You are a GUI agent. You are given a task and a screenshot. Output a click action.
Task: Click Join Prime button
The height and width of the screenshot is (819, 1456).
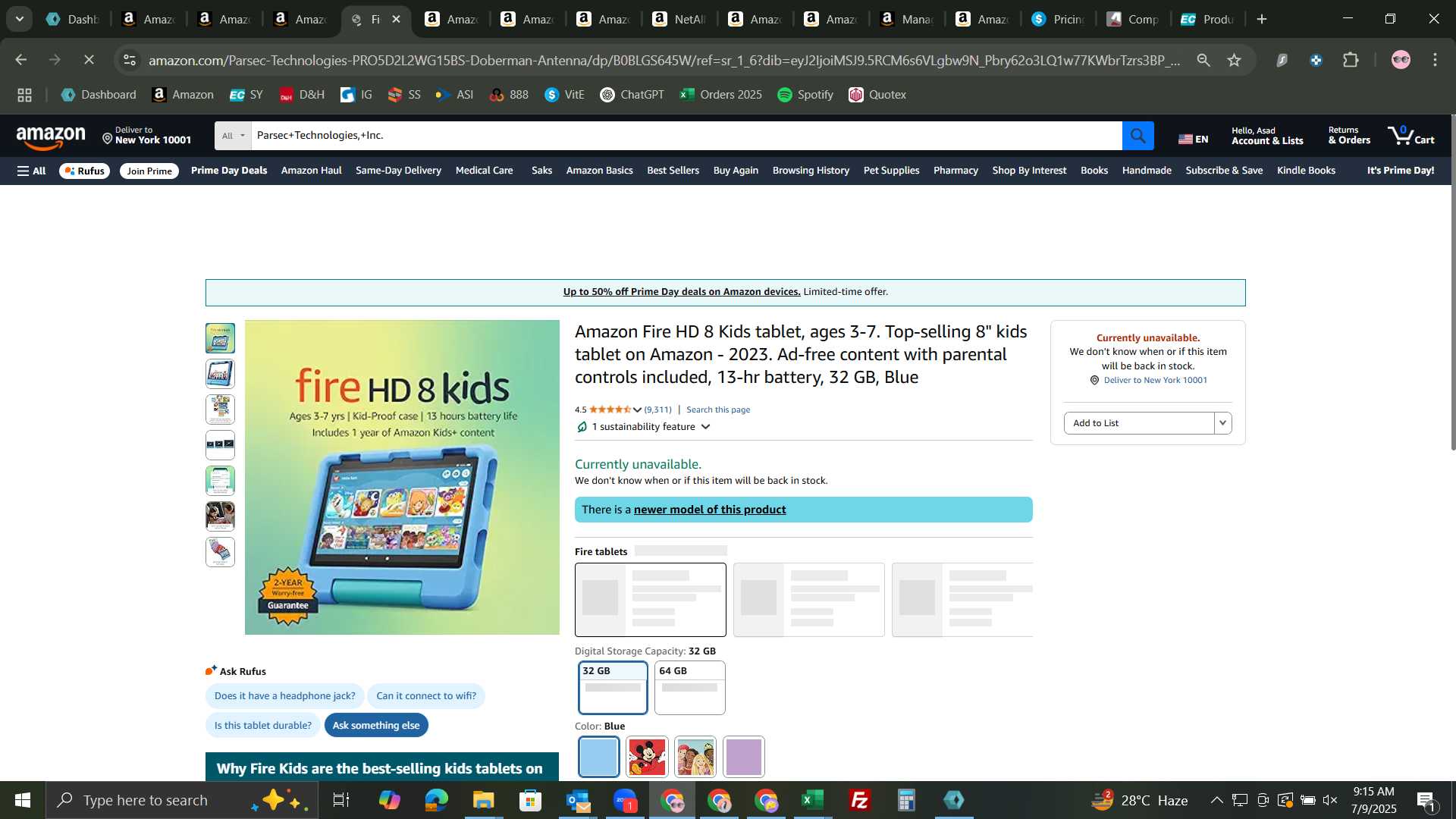pos(149,171)
